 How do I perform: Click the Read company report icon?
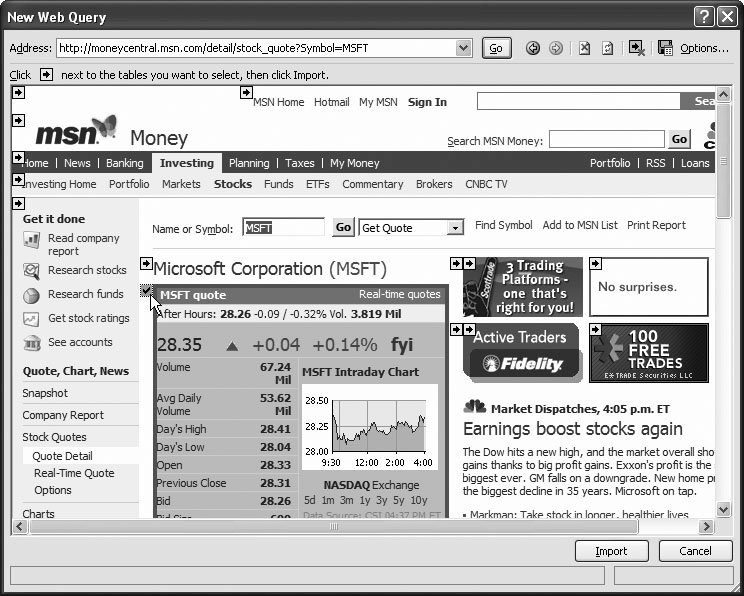pos(31,240)
